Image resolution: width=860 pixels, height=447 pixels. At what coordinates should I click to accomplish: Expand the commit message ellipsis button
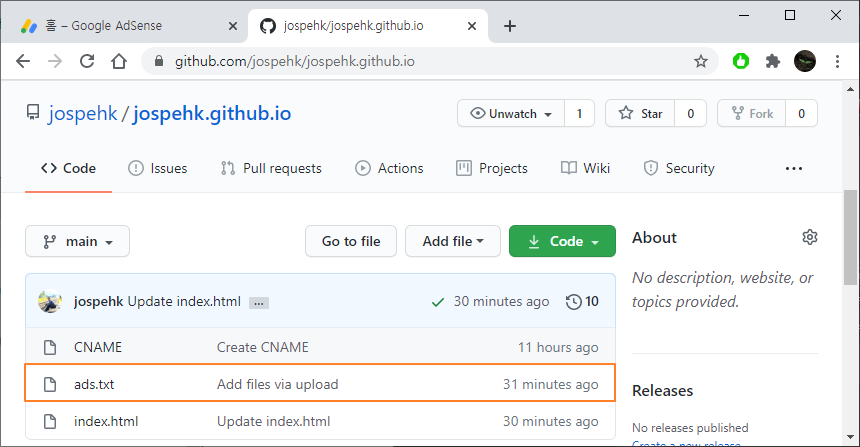[x=259, y=303]
